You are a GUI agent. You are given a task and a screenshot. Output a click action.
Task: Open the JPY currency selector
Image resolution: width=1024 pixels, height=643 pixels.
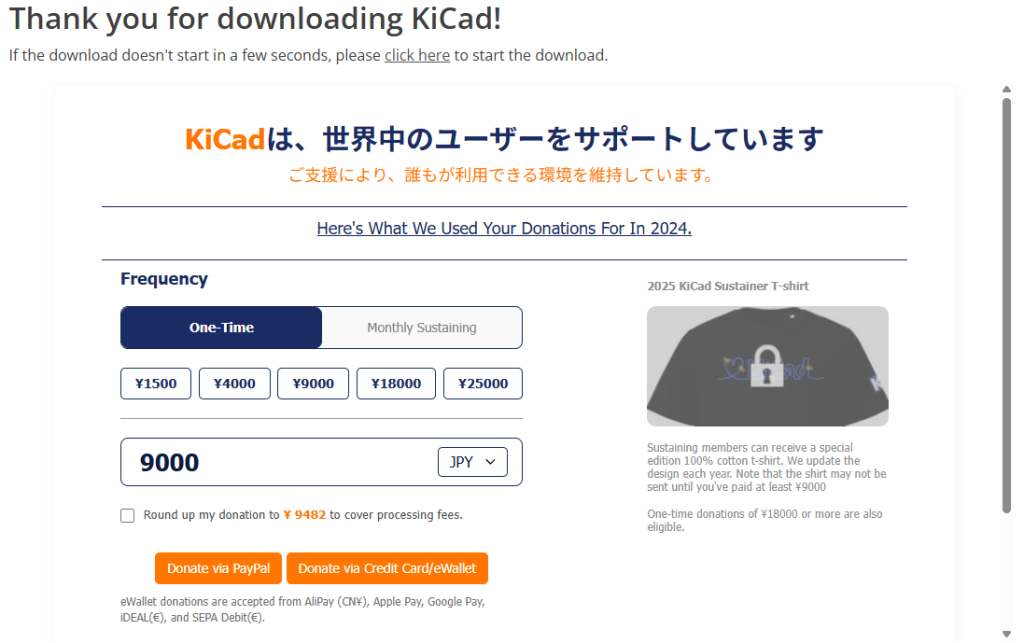tap(472, 462)
